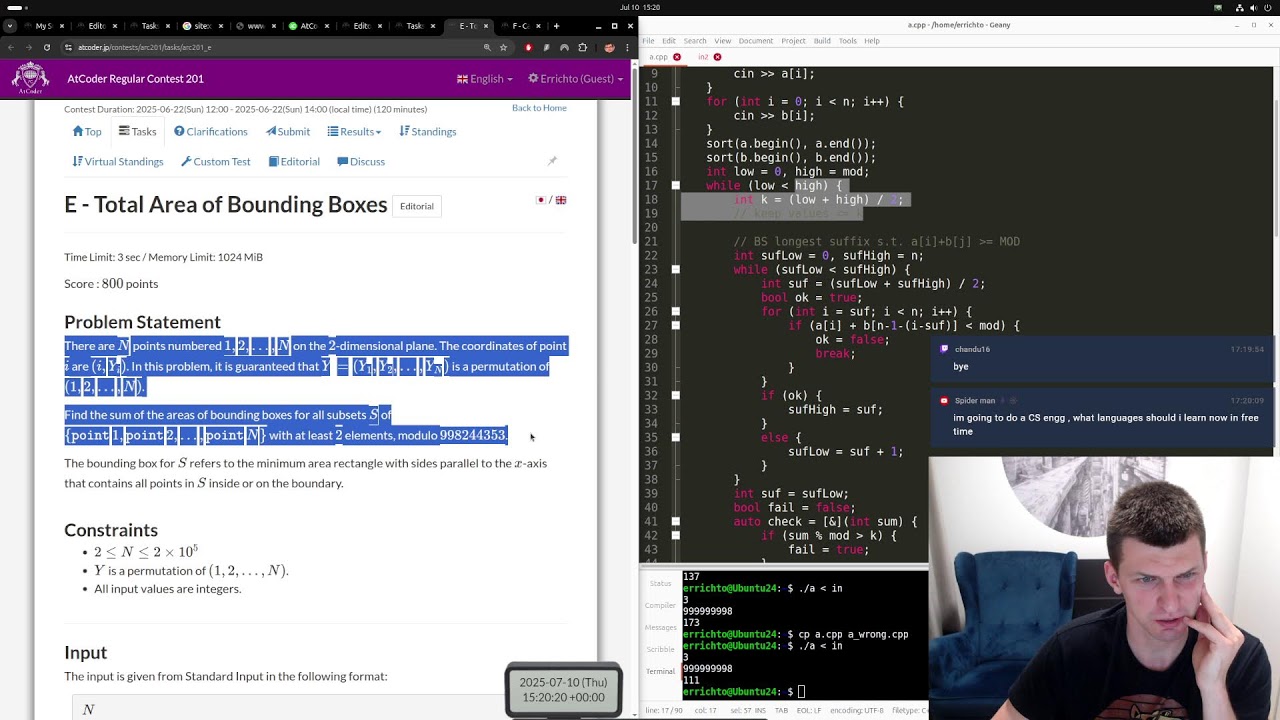
Task: Click the AtCoder Regular Contest 201 title
Action: pos(135,79)
